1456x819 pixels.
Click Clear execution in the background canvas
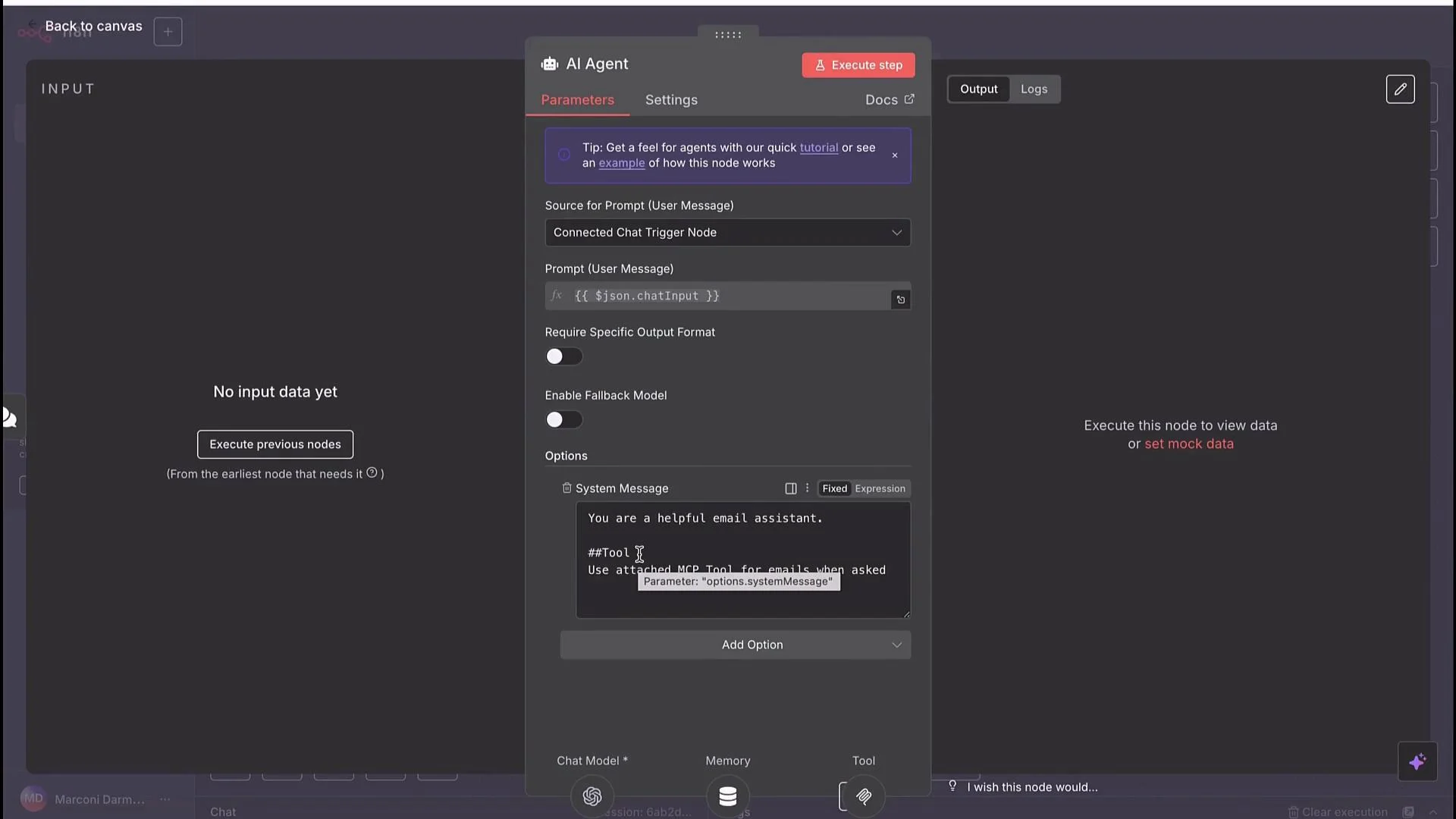(1337, 812)
